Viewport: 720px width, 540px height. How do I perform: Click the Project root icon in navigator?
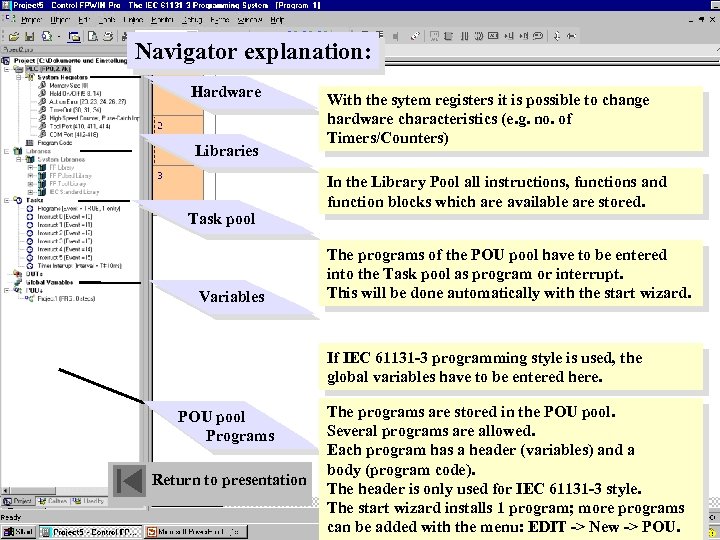click(x=6, y=61)
